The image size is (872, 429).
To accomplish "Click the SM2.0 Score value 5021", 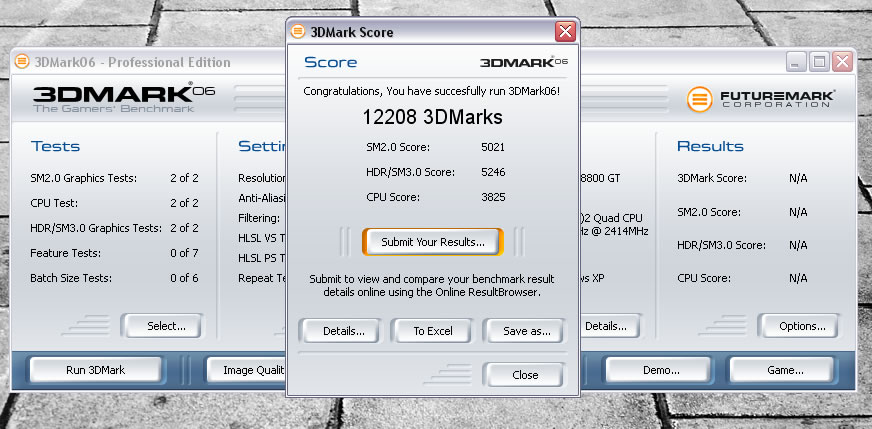I will (x=493, y=147).
